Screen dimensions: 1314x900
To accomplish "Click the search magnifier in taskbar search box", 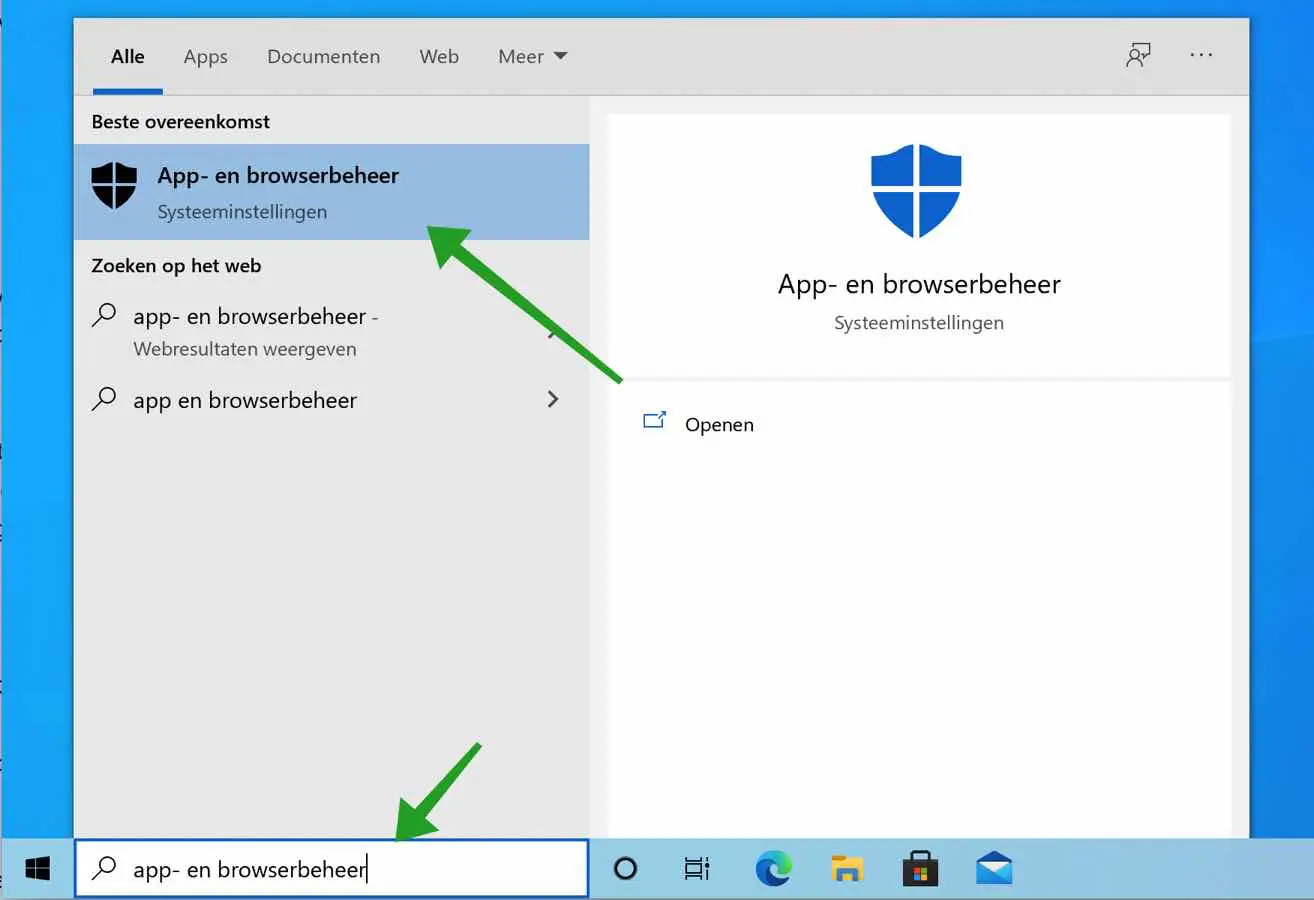I will [104, 869].
